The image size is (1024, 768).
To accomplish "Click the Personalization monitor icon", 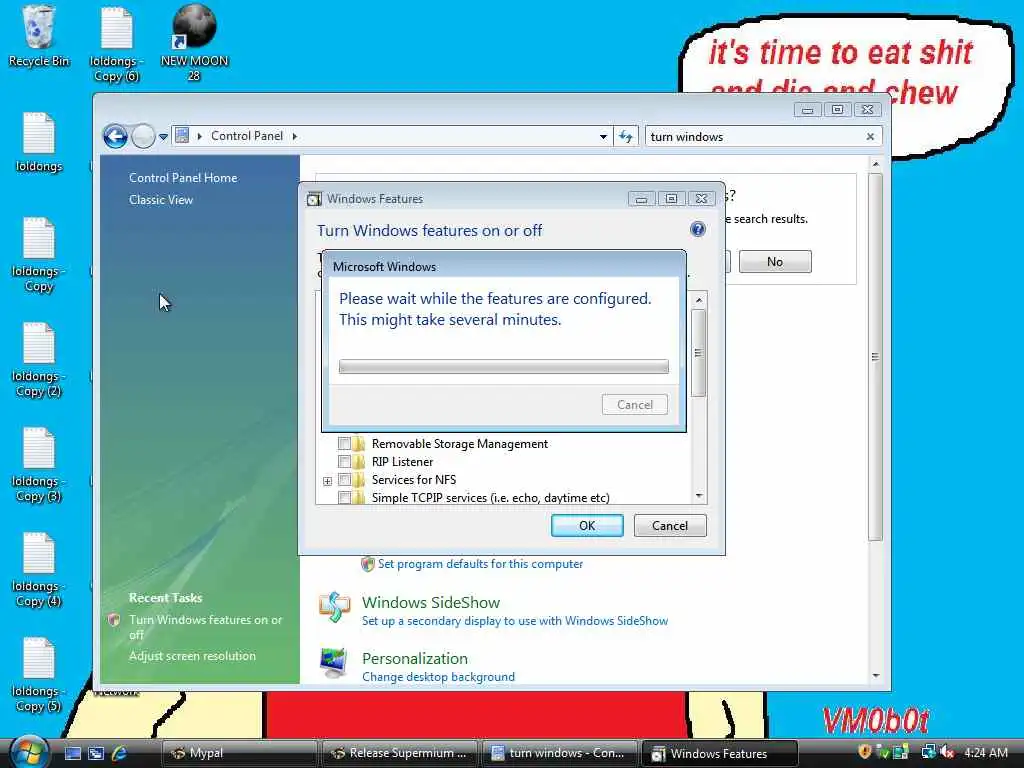I will pos(334,664).
